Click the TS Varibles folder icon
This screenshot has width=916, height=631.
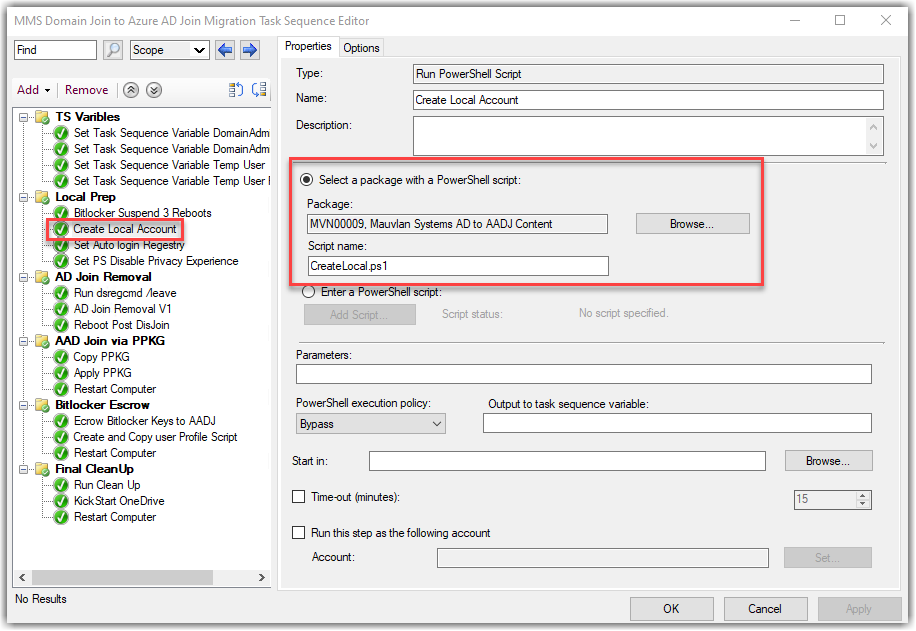43,117
